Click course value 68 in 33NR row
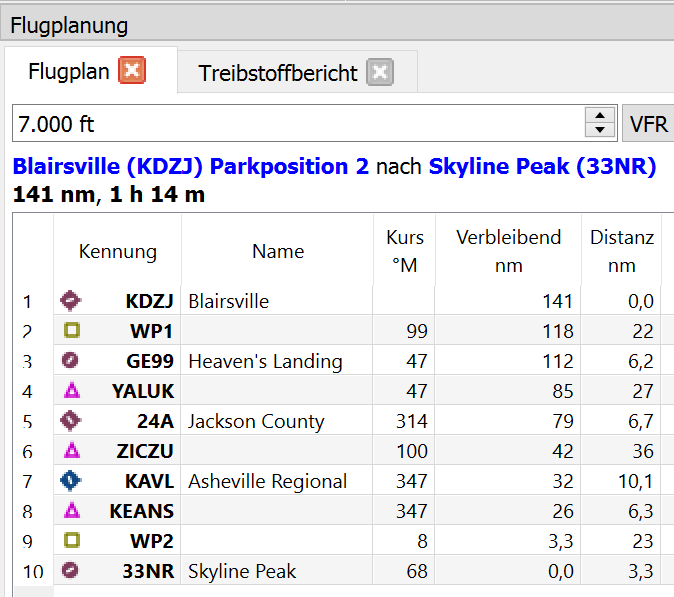Viewport: 674px width, 597px height. pyautogui.click(x=404, y=571)
